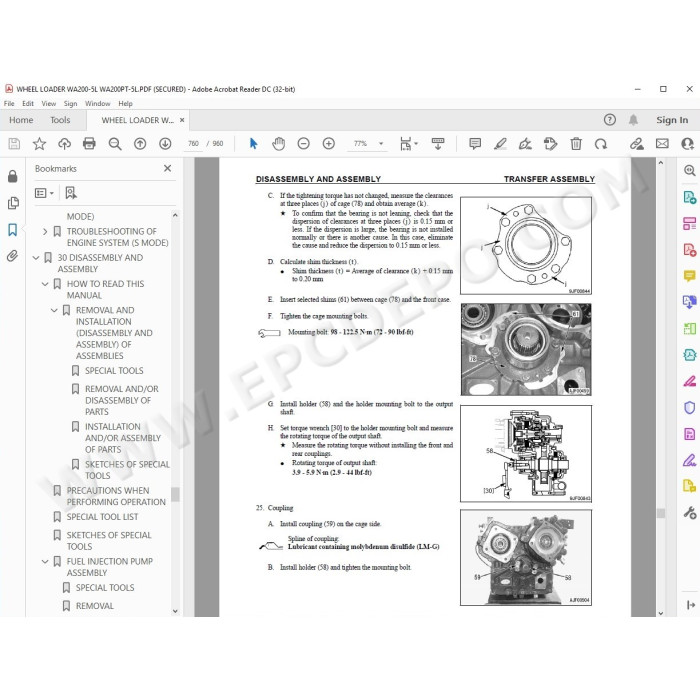
Task: Print the document with the printer icon
Action: (x=89, y=143)
